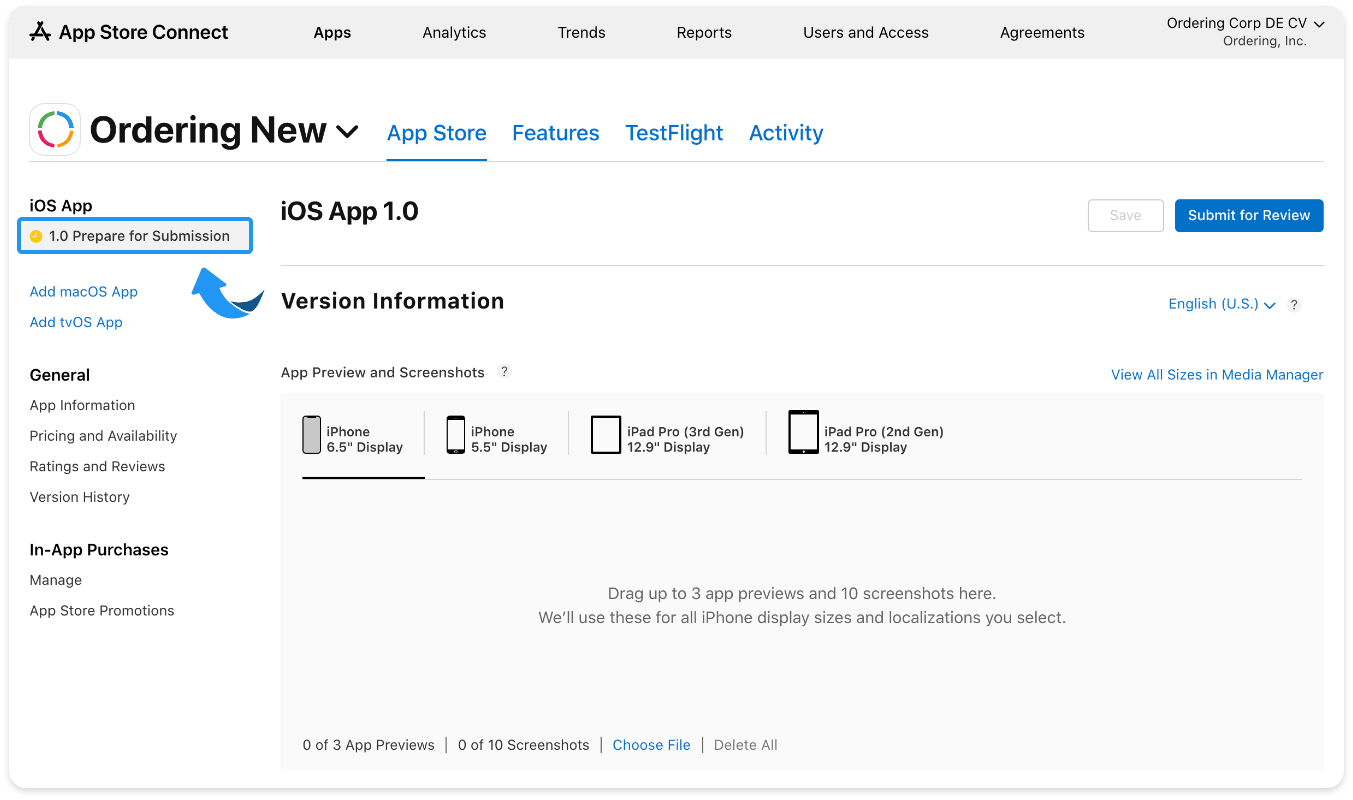Expand the Ordering New app switcher chevron

pyautogui.click(x=347, y=131)
